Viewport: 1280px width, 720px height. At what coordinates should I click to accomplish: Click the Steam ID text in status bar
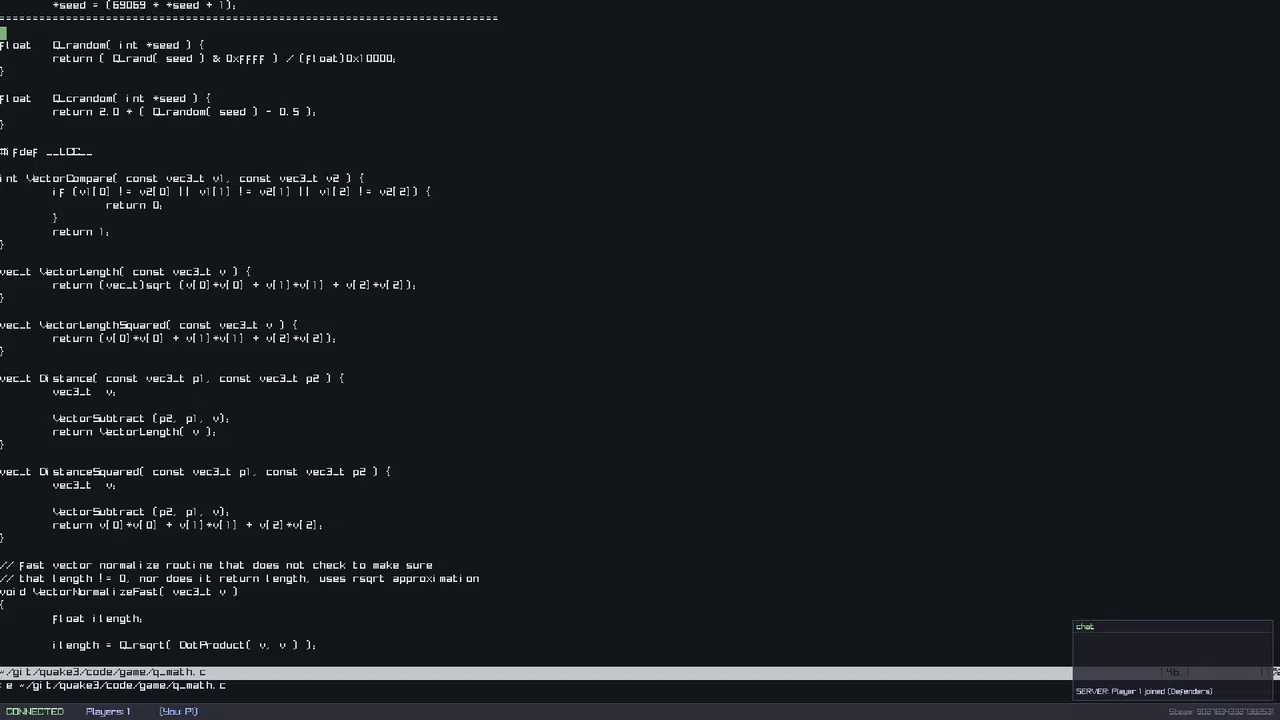[1221, 712]
